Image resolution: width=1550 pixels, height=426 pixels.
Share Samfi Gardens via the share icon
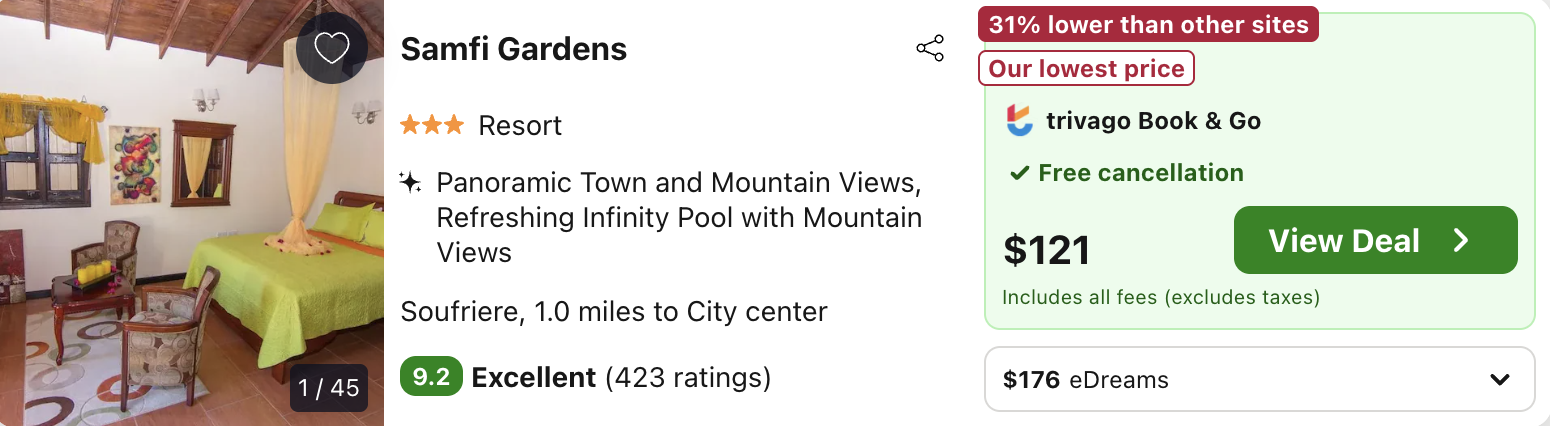pyautogui.click(x=930, y=48)
